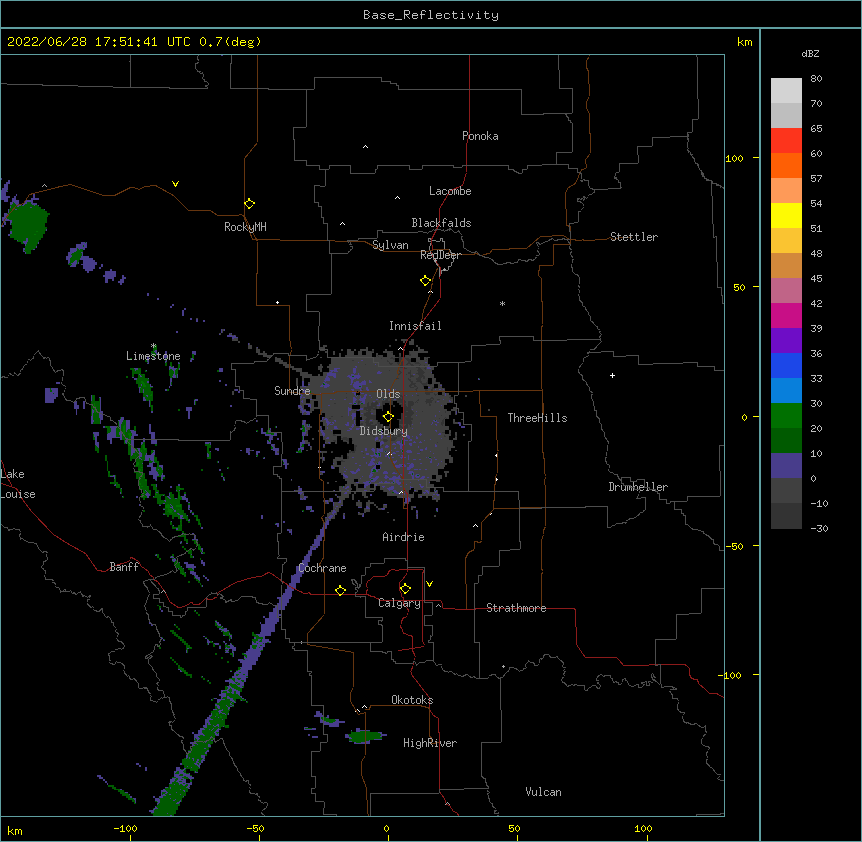Select the yellow 54 dBZ color swatch
The height and width of the screenshot is (842, 862).
click(786, 215)
